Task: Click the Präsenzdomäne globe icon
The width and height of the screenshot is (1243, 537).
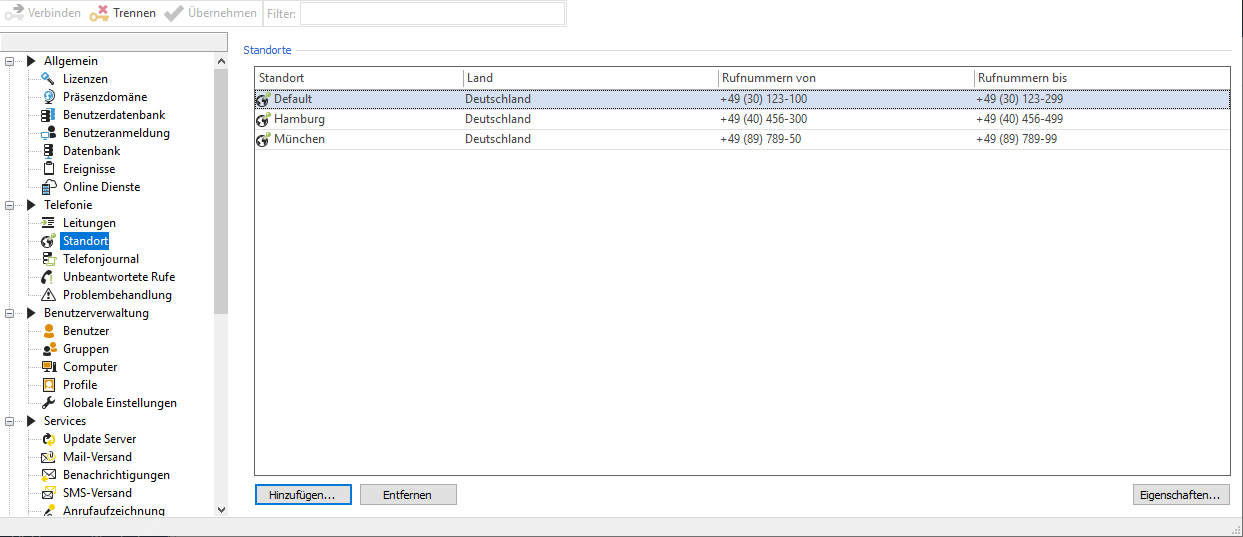Action: [48, 97]
